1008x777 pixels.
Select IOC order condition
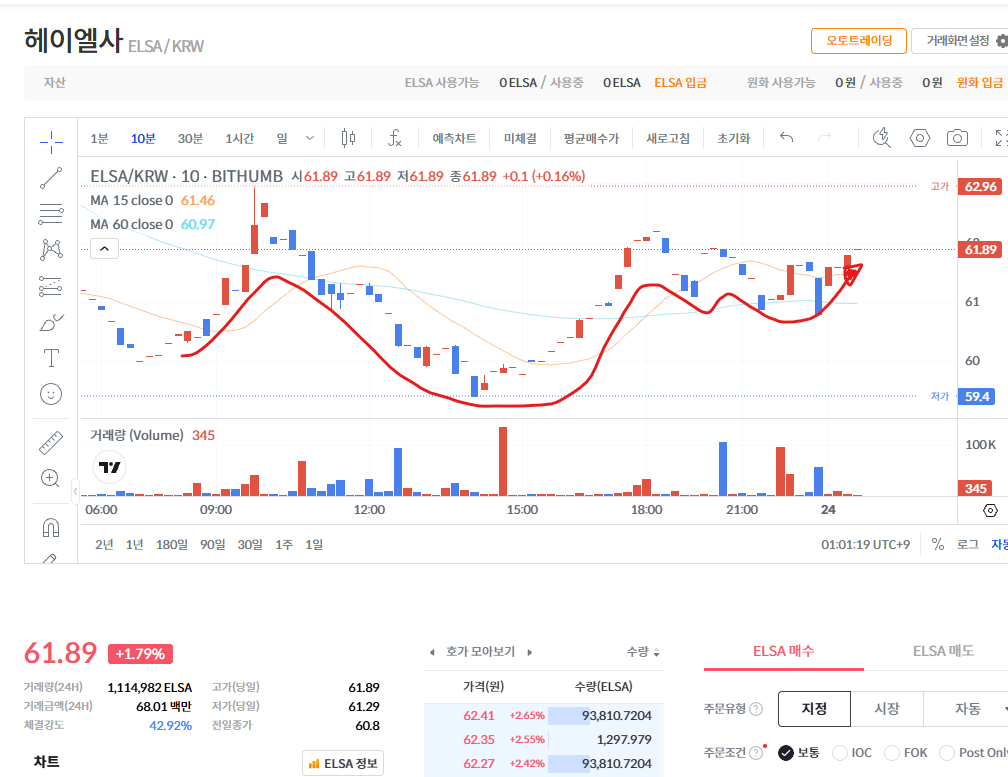(852, 753)
